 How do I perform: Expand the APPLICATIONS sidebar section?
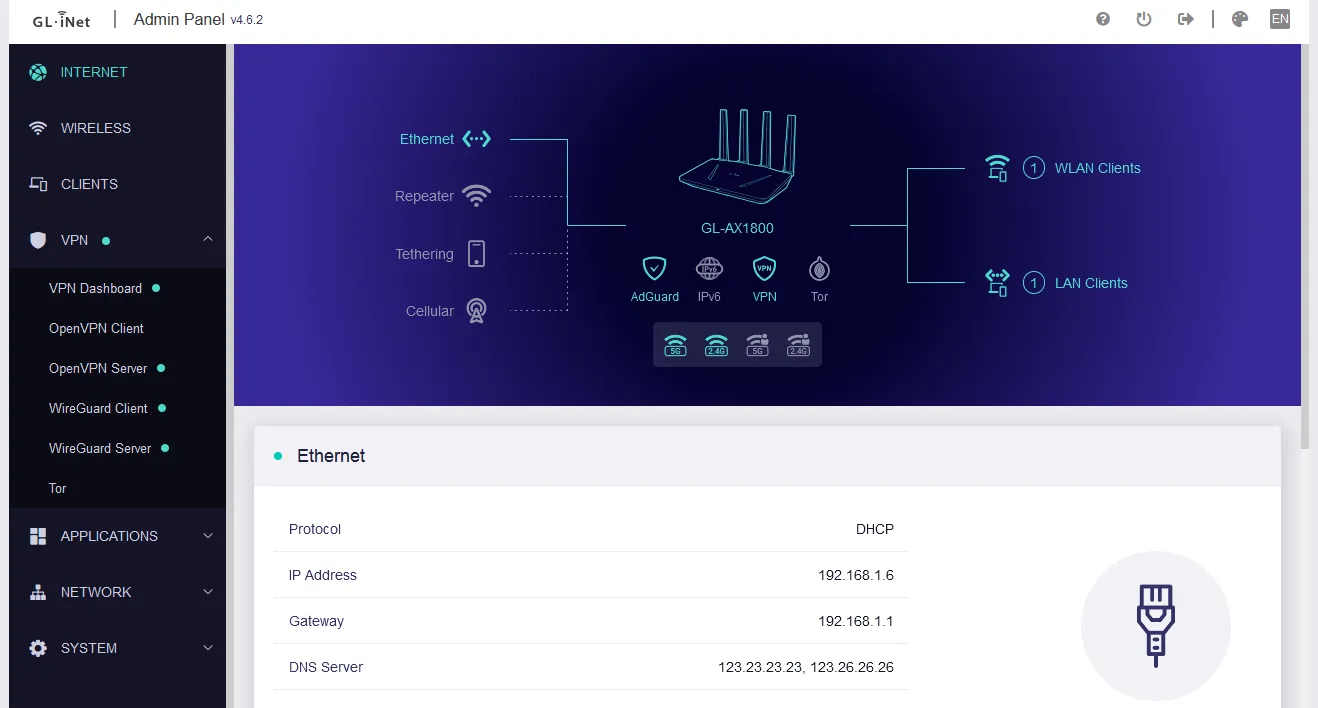[208, 536]
